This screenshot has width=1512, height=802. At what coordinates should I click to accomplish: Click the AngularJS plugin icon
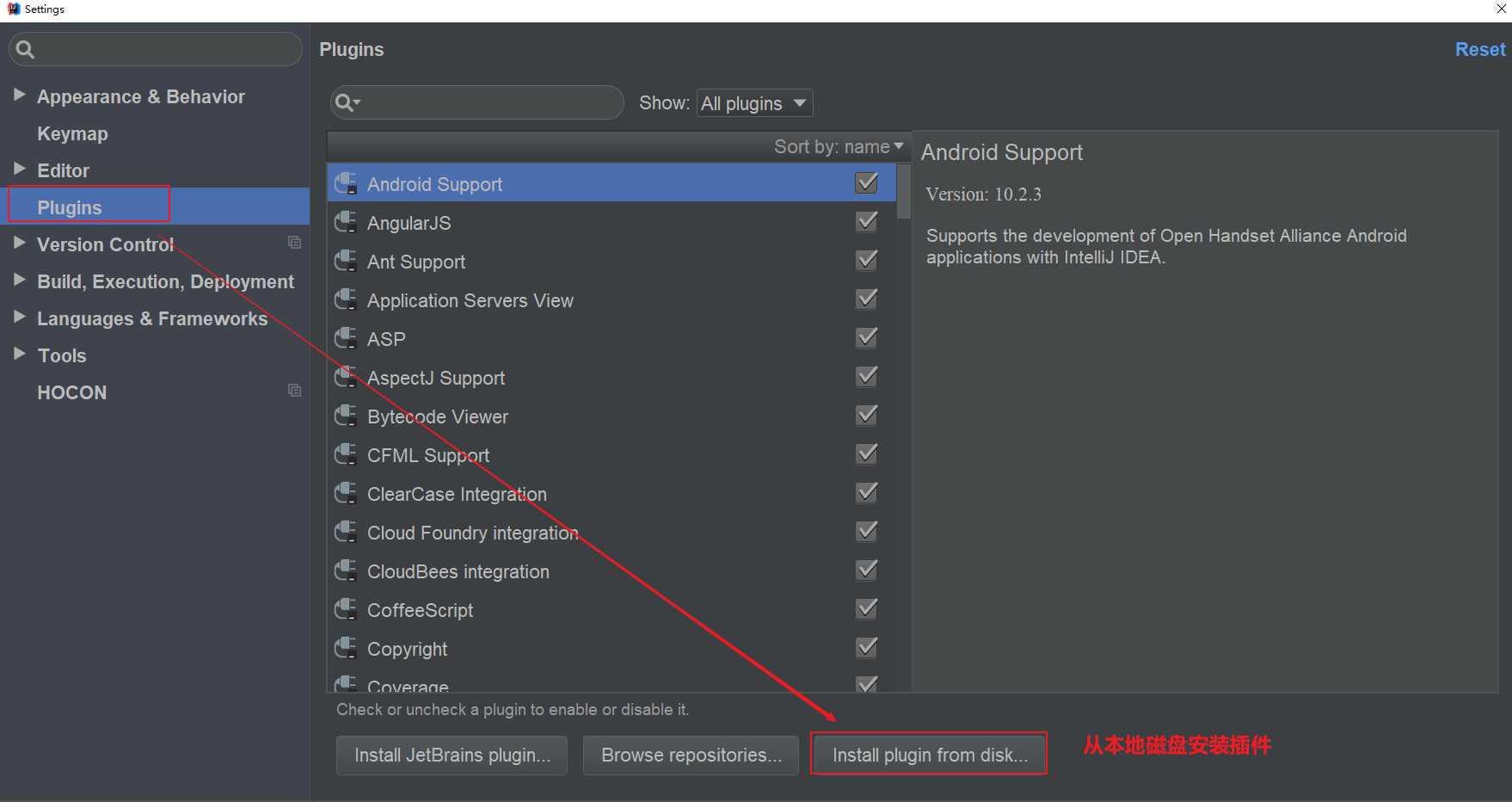[346, 222]
